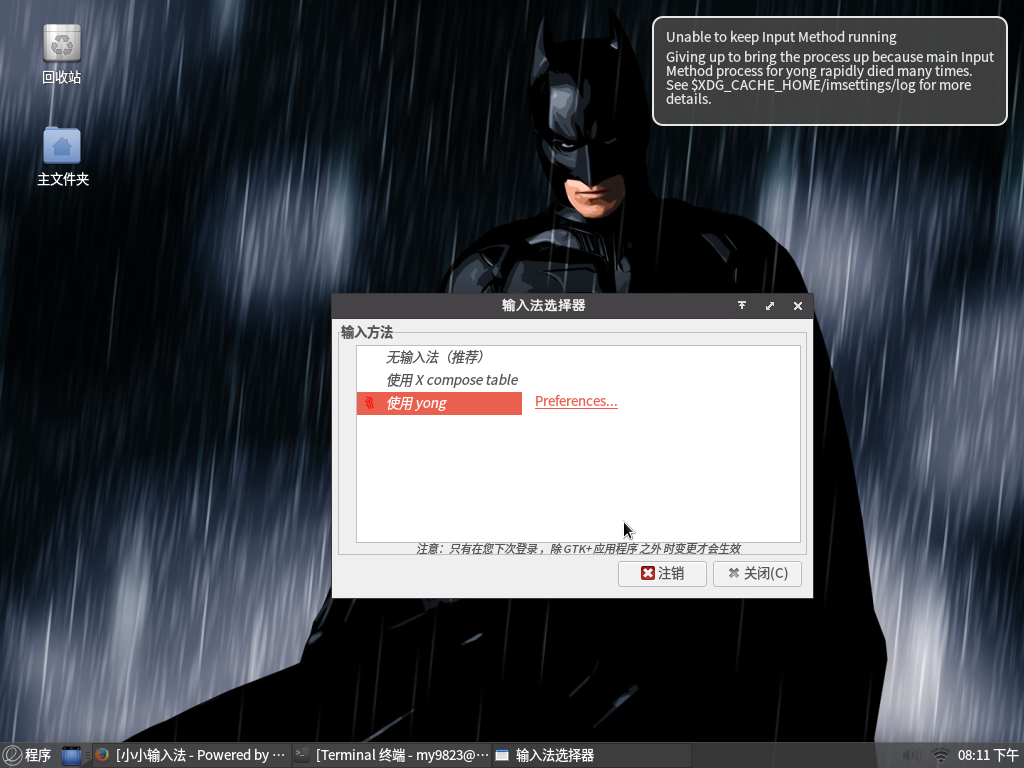
Task: Click the 注意：只有在您下次登录 note text
Action: pos(579,549)
